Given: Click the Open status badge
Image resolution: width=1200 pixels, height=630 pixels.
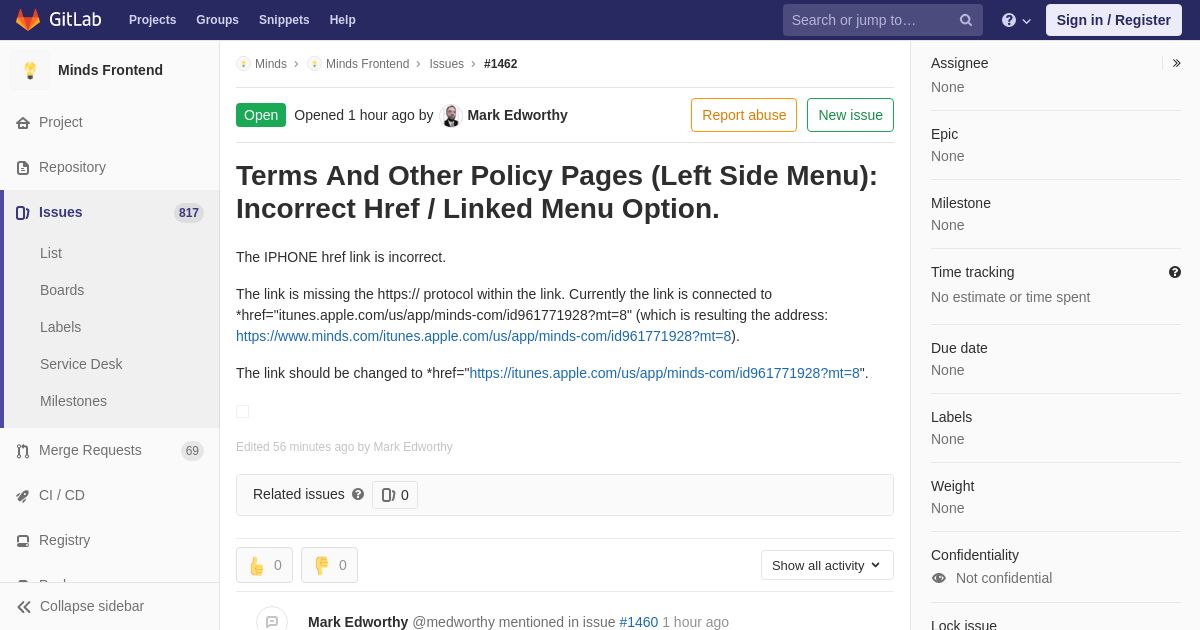Looking at the screenshot, I should click(x=261, y=115).
